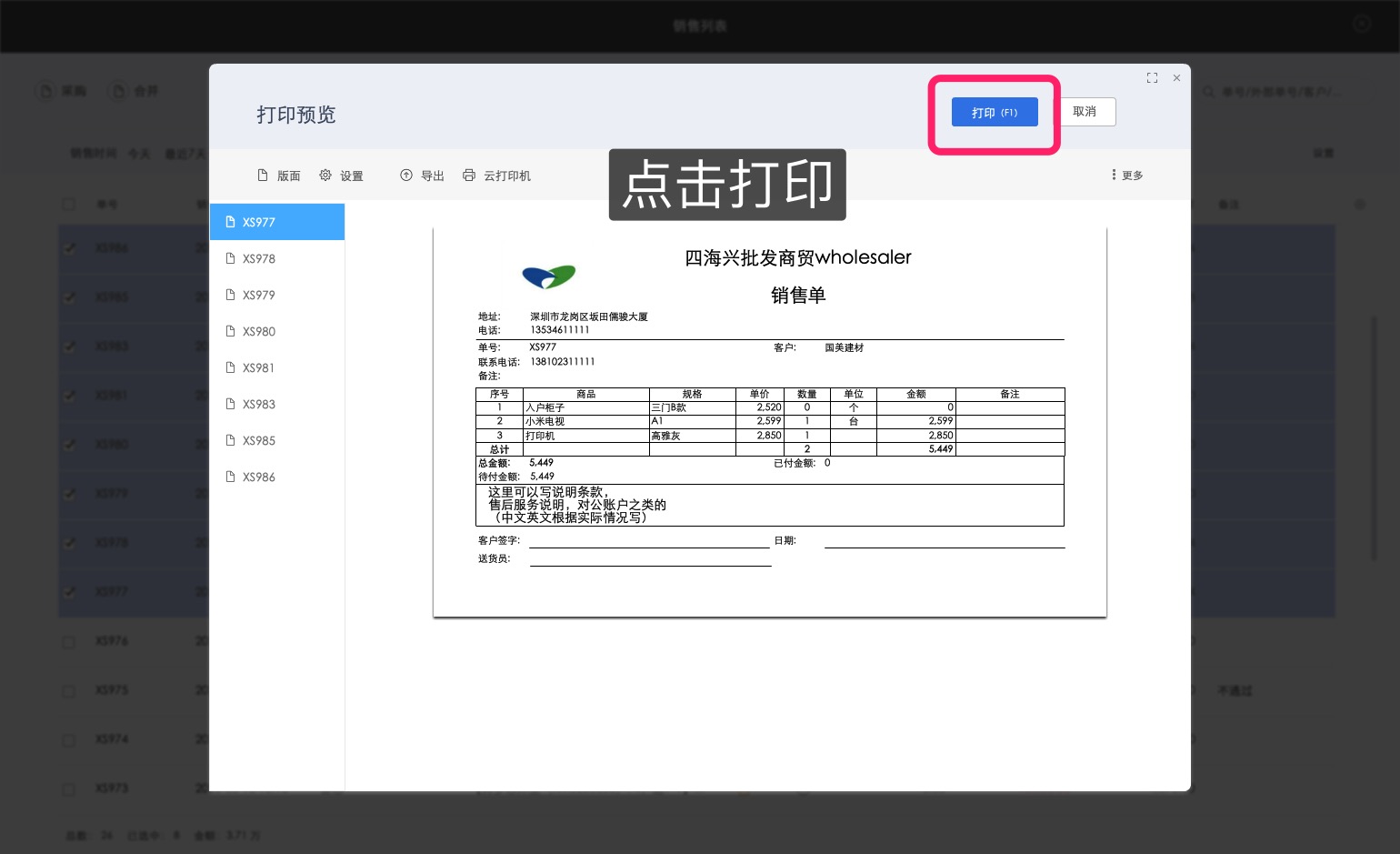Click the 待付金额 value 5,449
1400x854 pixels.
[x=542, y=477]
